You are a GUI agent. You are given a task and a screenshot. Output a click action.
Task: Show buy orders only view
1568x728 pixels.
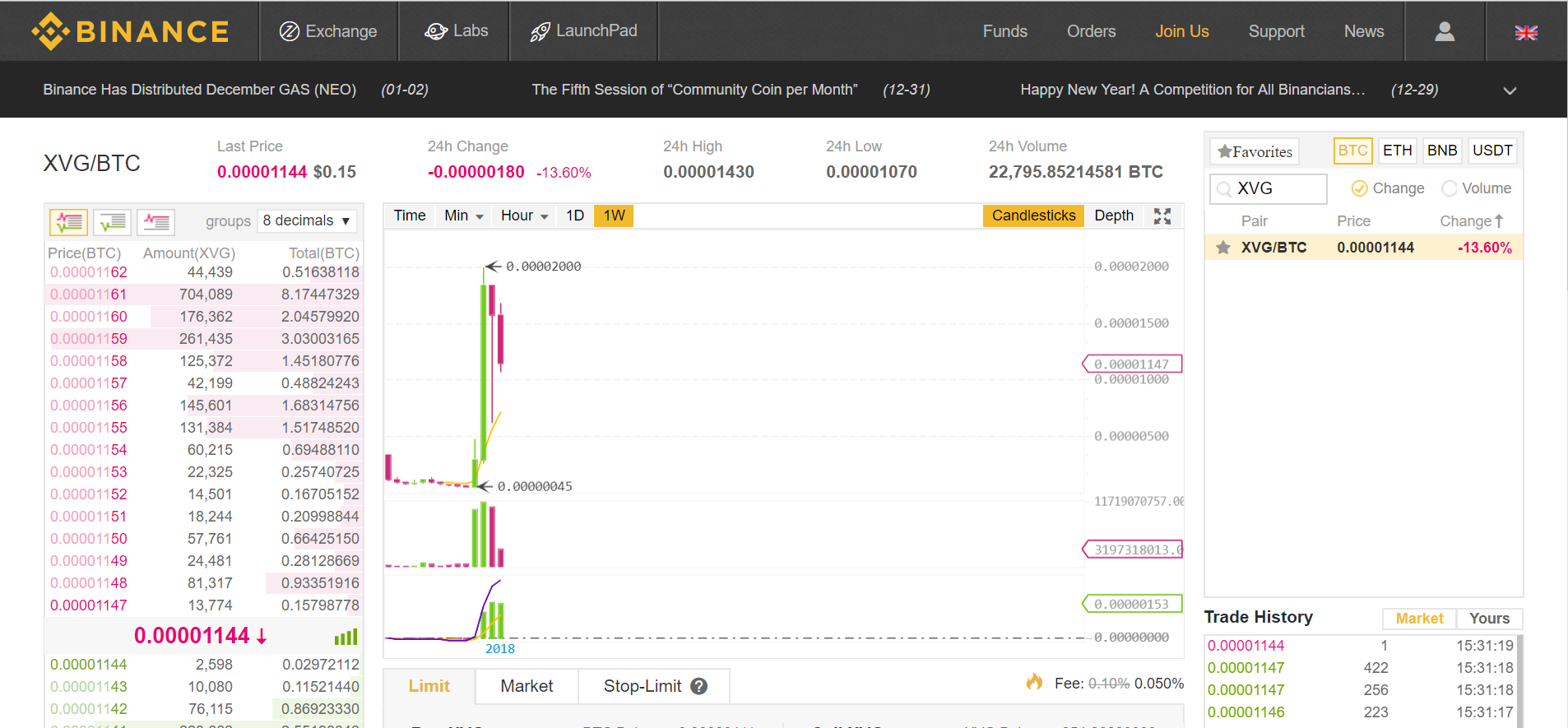click(113, 221)
